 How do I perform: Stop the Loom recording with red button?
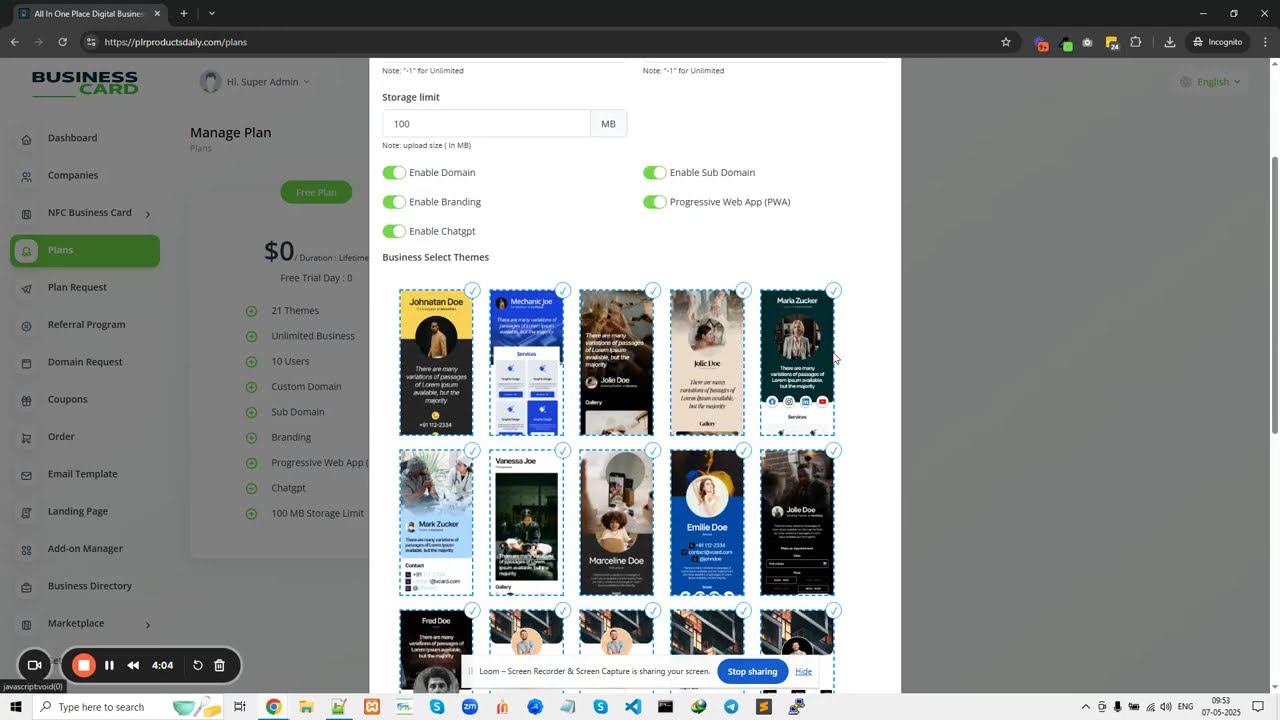click(x=84, y=665)
